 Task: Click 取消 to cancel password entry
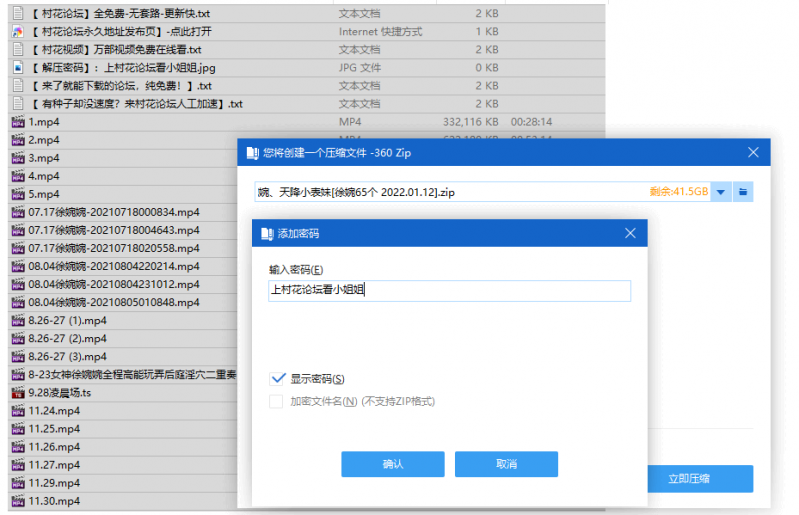tap(506, 464)
